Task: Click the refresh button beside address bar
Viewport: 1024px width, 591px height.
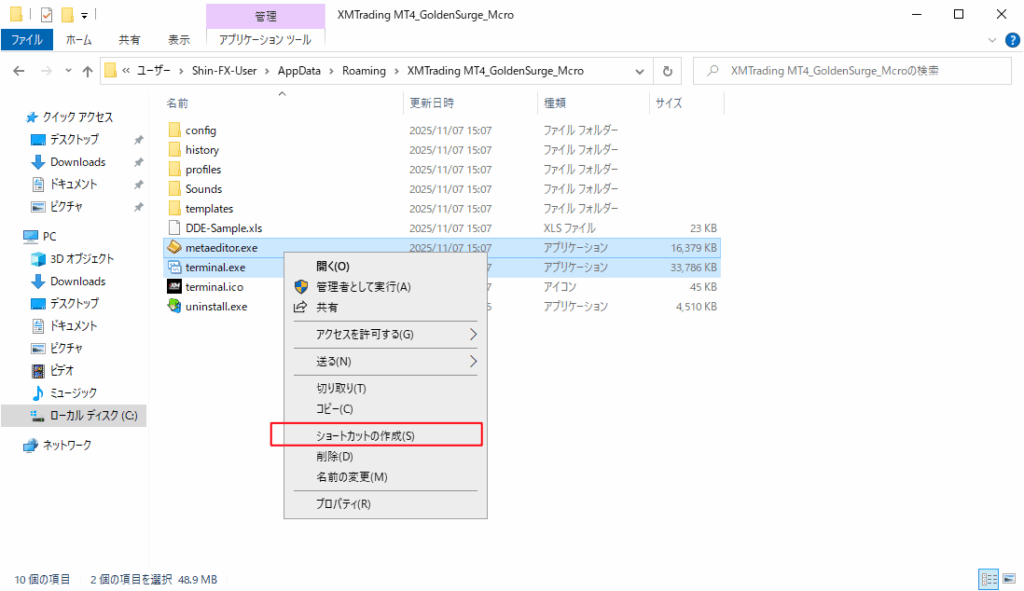Action: coord(667,71)
